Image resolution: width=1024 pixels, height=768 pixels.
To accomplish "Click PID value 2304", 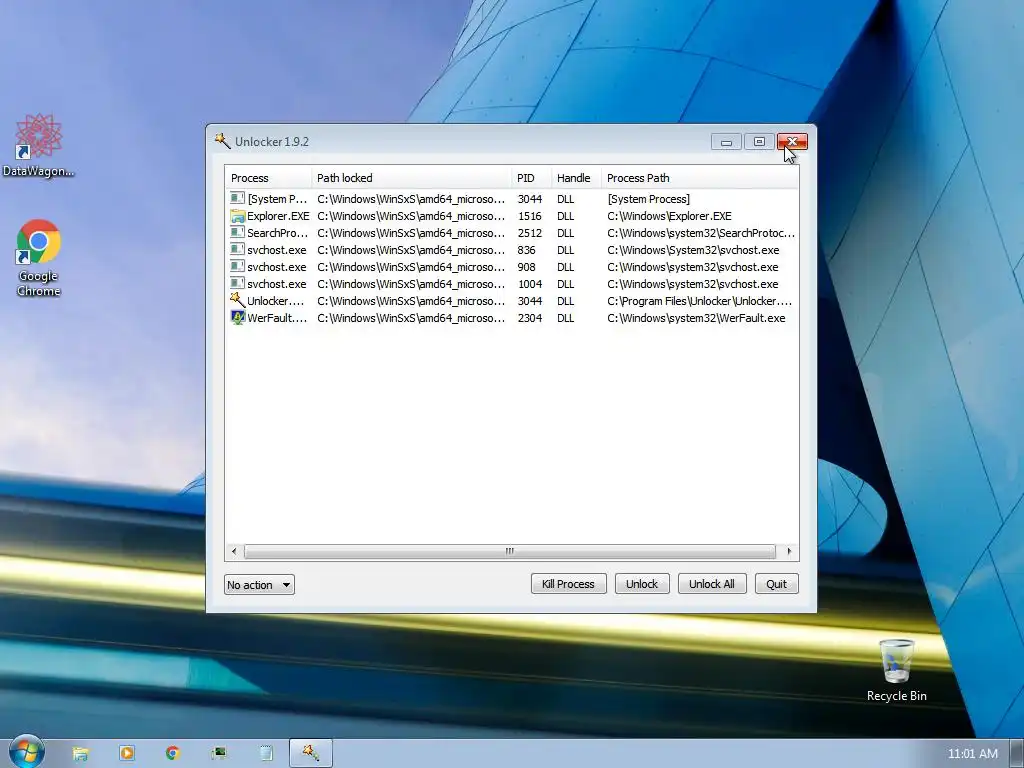I will [x=530, y=318].
